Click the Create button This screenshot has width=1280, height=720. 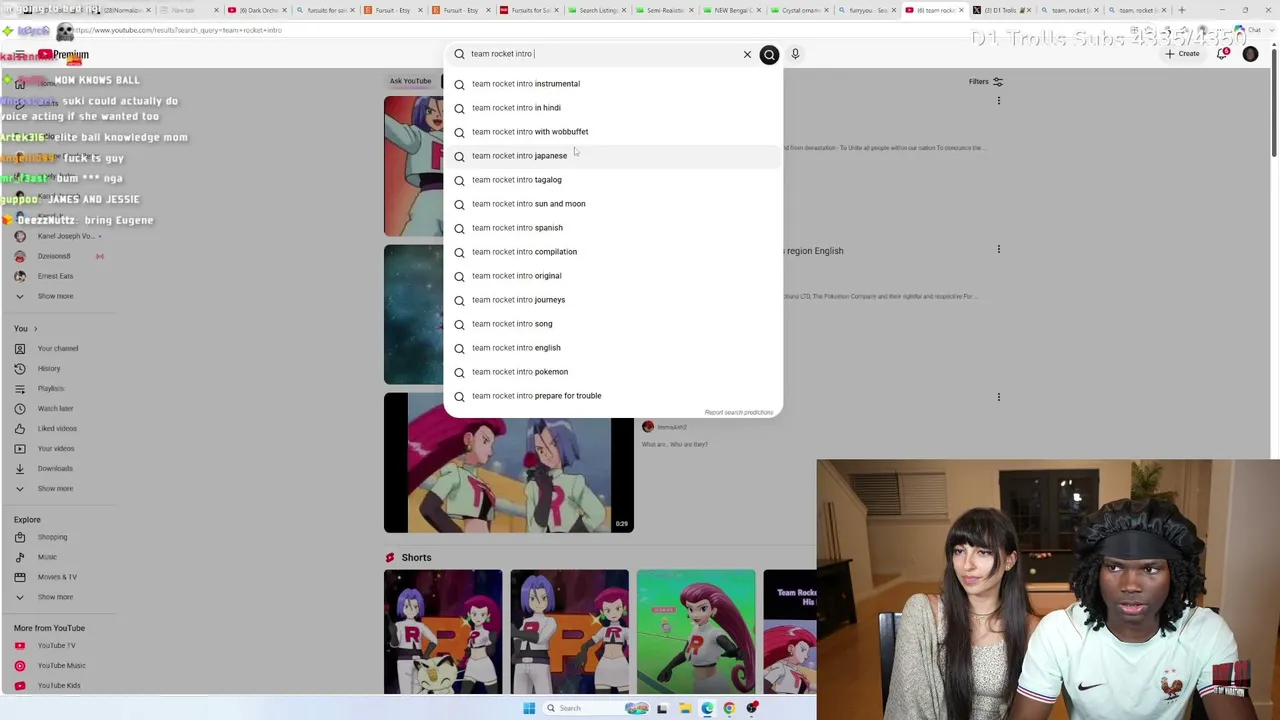click(1182, 54)
